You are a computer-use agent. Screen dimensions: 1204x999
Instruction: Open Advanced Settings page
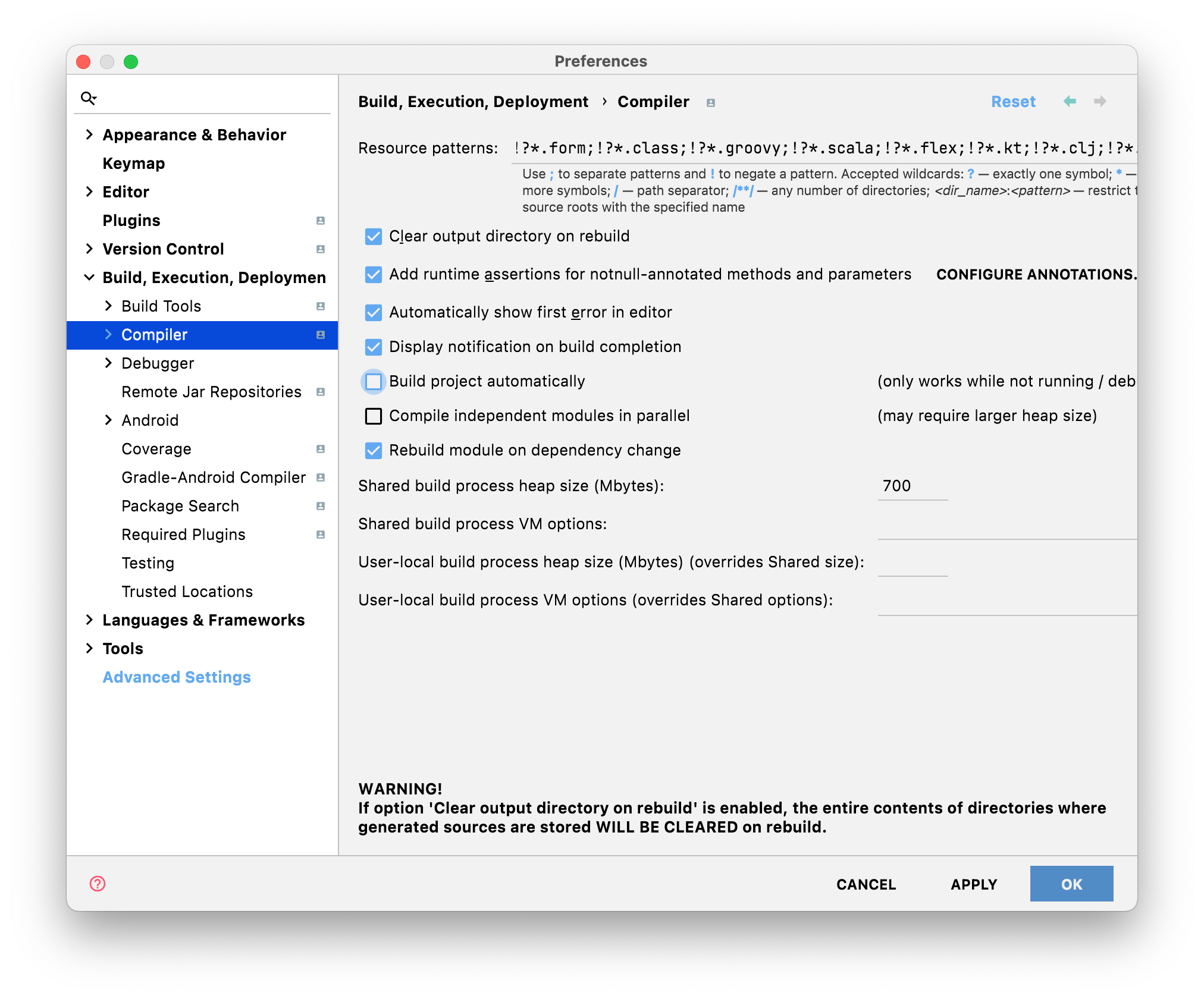click(177, 677)
